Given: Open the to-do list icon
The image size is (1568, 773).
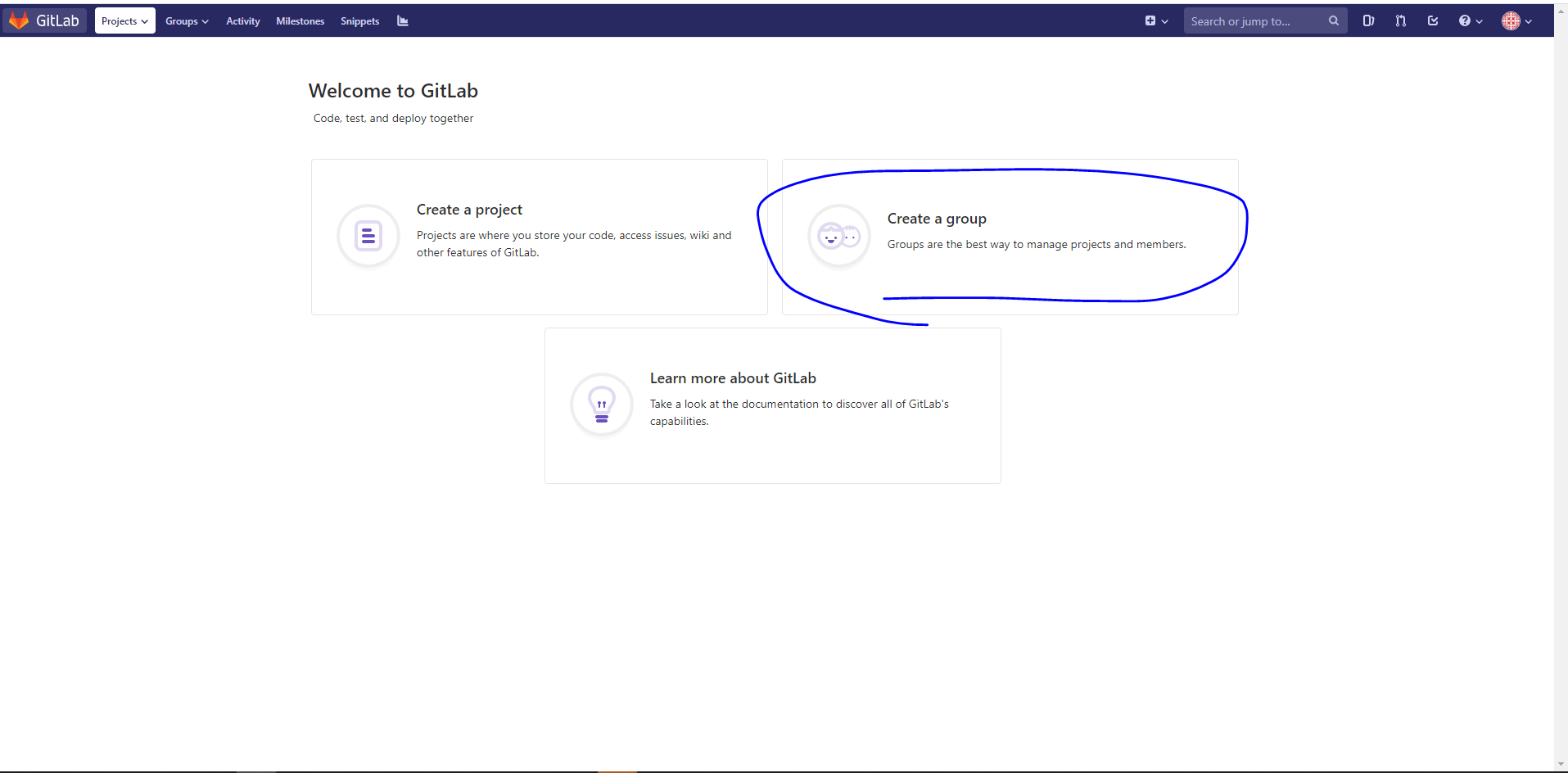Looking at the screenshot, I should (1433, 21).
